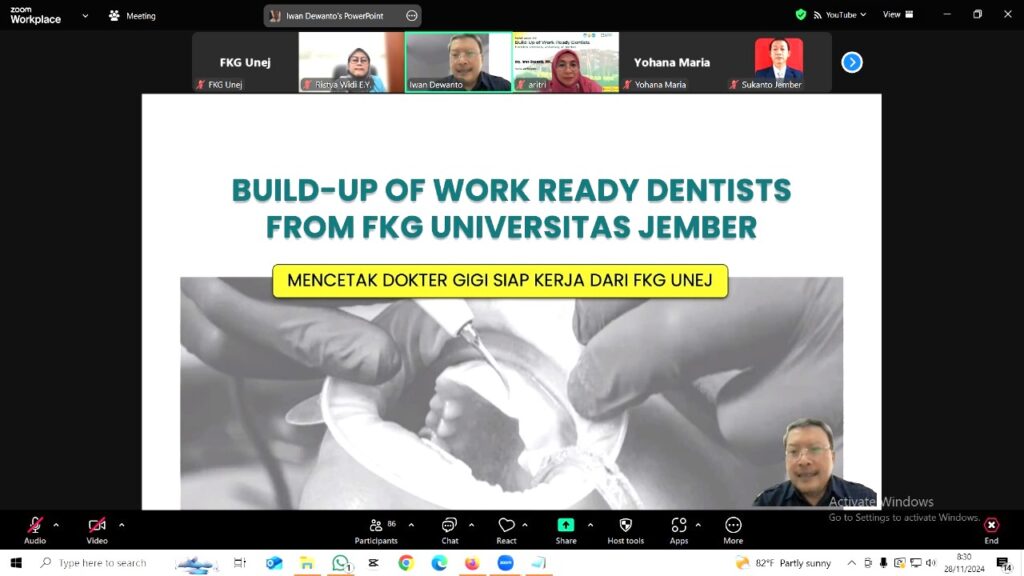This screenshot has height=576, width=1024.
Task: Open the weather widget showing 82°F
Action: [x=783, y=563]
